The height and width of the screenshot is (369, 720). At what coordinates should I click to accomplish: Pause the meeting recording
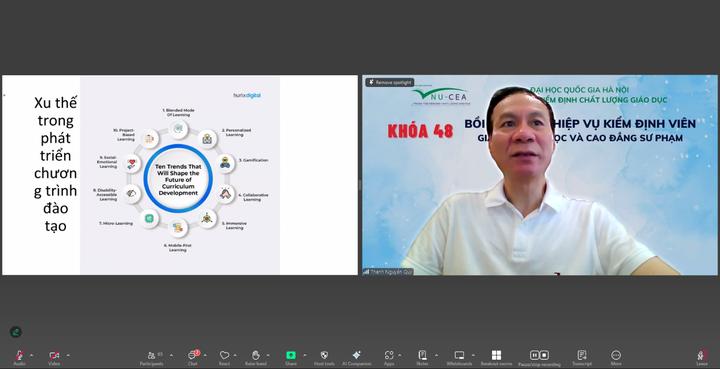point(534,355)
